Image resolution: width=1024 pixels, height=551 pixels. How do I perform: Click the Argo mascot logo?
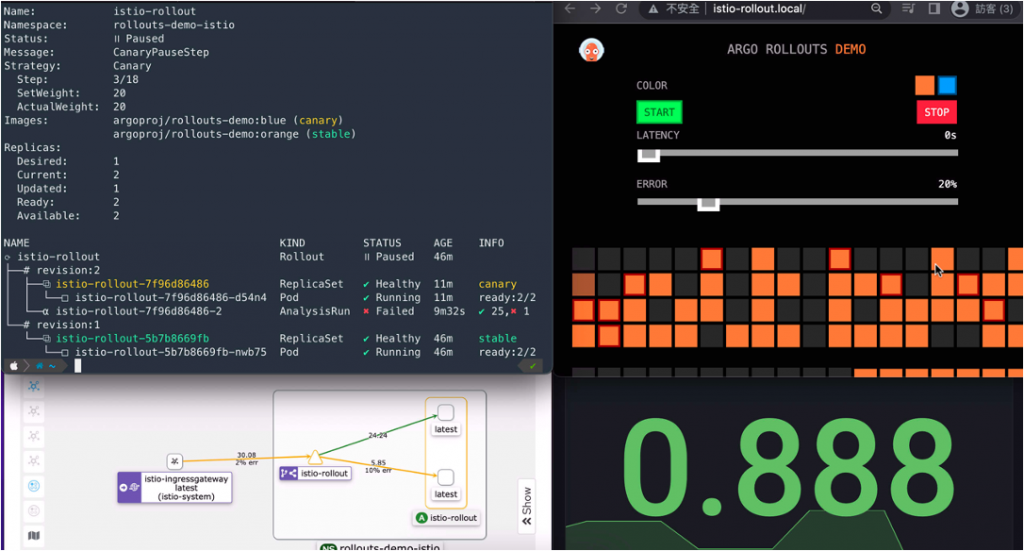coord(591,50)
